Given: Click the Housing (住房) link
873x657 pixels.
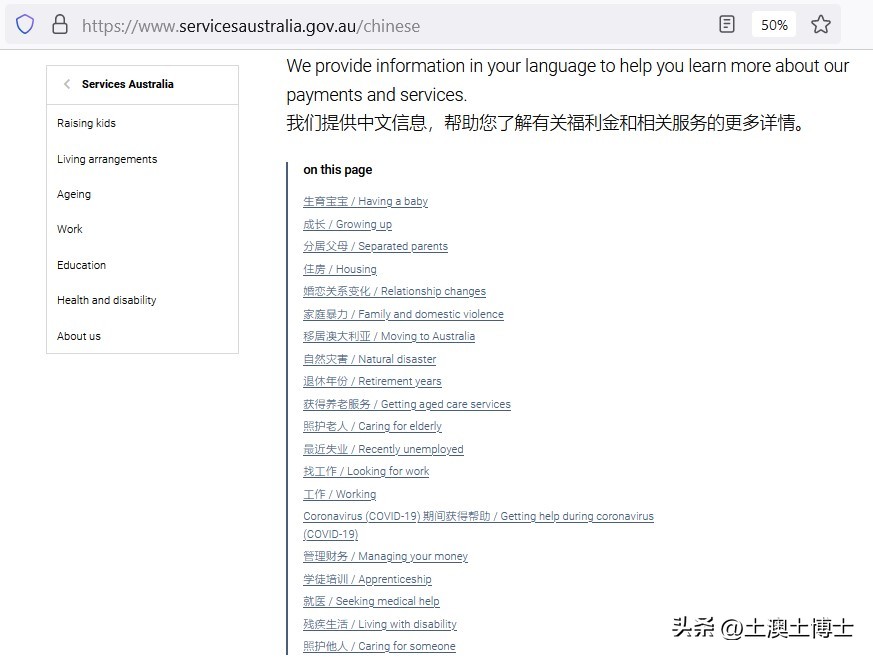Looking at the screenshot, I should pyautogui.click(x=339, y=269).
